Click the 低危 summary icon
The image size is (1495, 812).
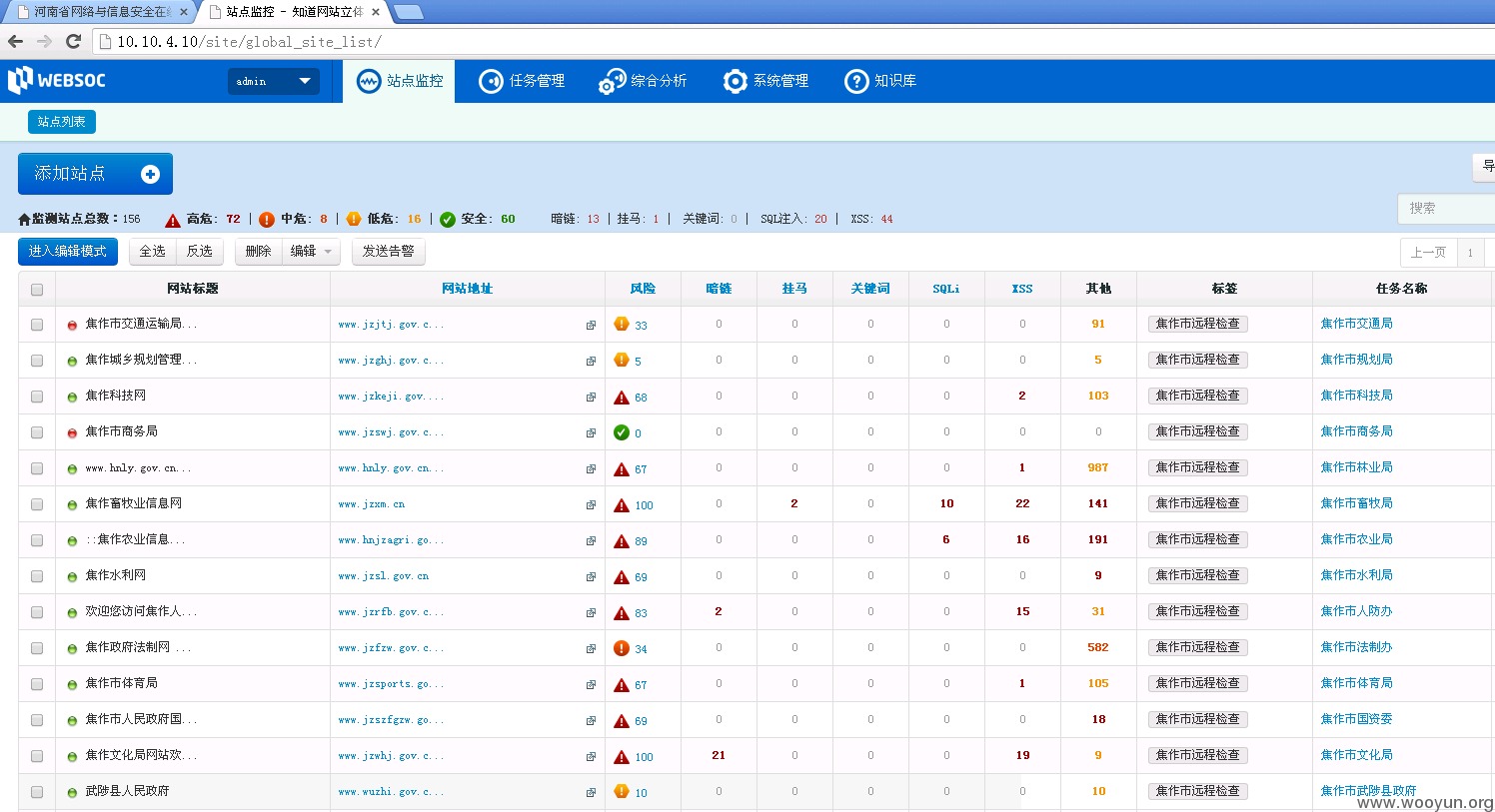[354, 220]
